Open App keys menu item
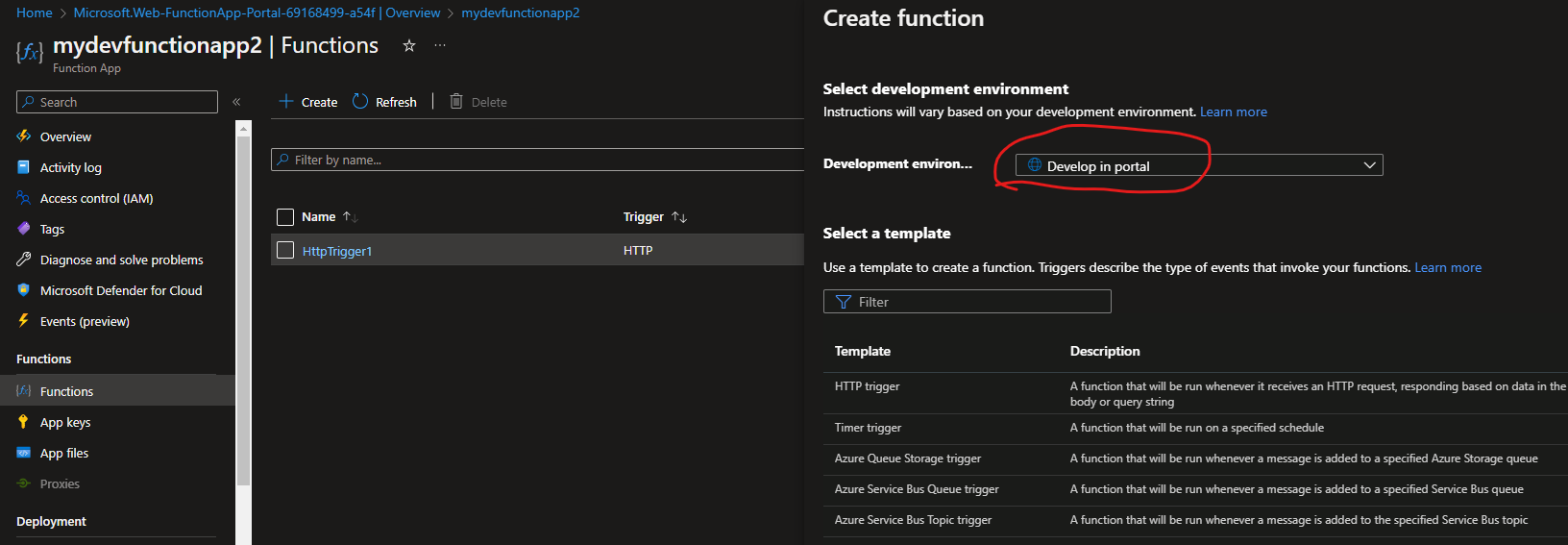 (x=65, y=422)
